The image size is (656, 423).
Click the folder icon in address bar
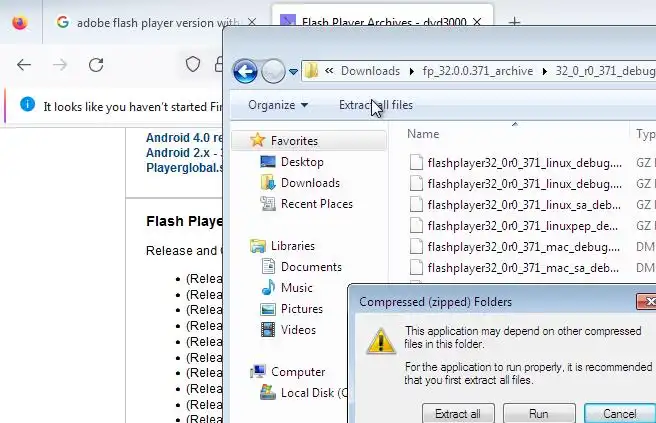click(x=311, y=71)
